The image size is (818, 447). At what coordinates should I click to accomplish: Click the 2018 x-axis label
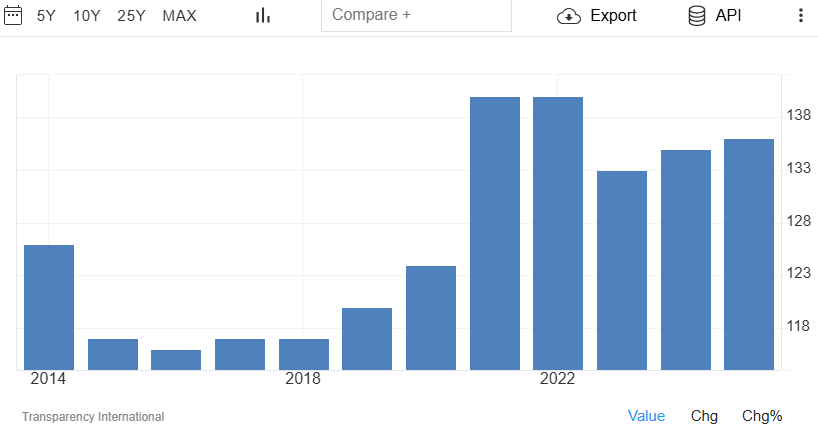coord(303,378)
